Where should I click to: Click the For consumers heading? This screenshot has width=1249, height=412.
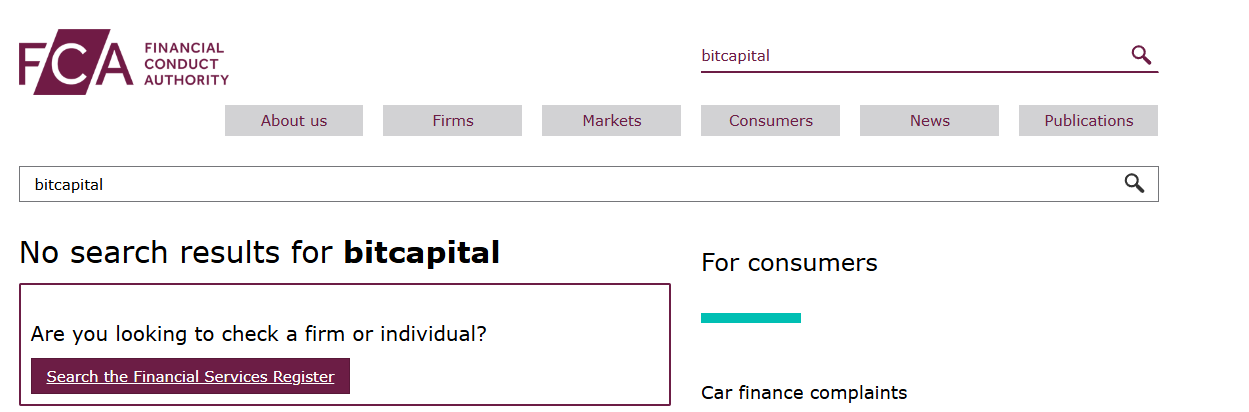789,263
